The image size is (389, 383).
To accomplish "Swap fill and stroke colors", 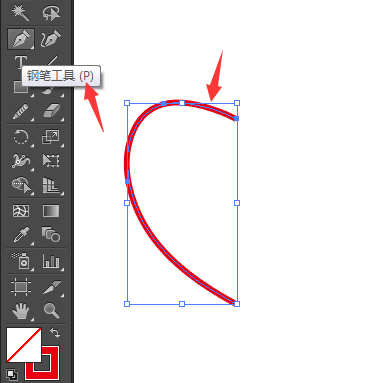I will 55,333.
